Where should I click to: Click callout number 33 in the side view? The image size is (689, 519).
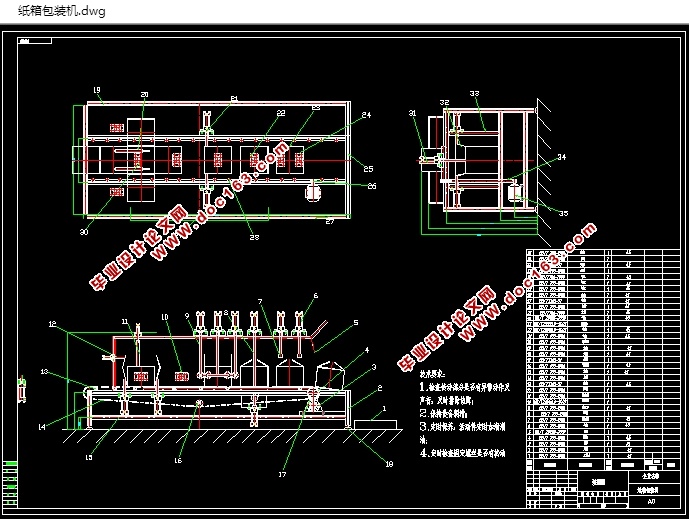pyautogui.click(x=475, y=93)
